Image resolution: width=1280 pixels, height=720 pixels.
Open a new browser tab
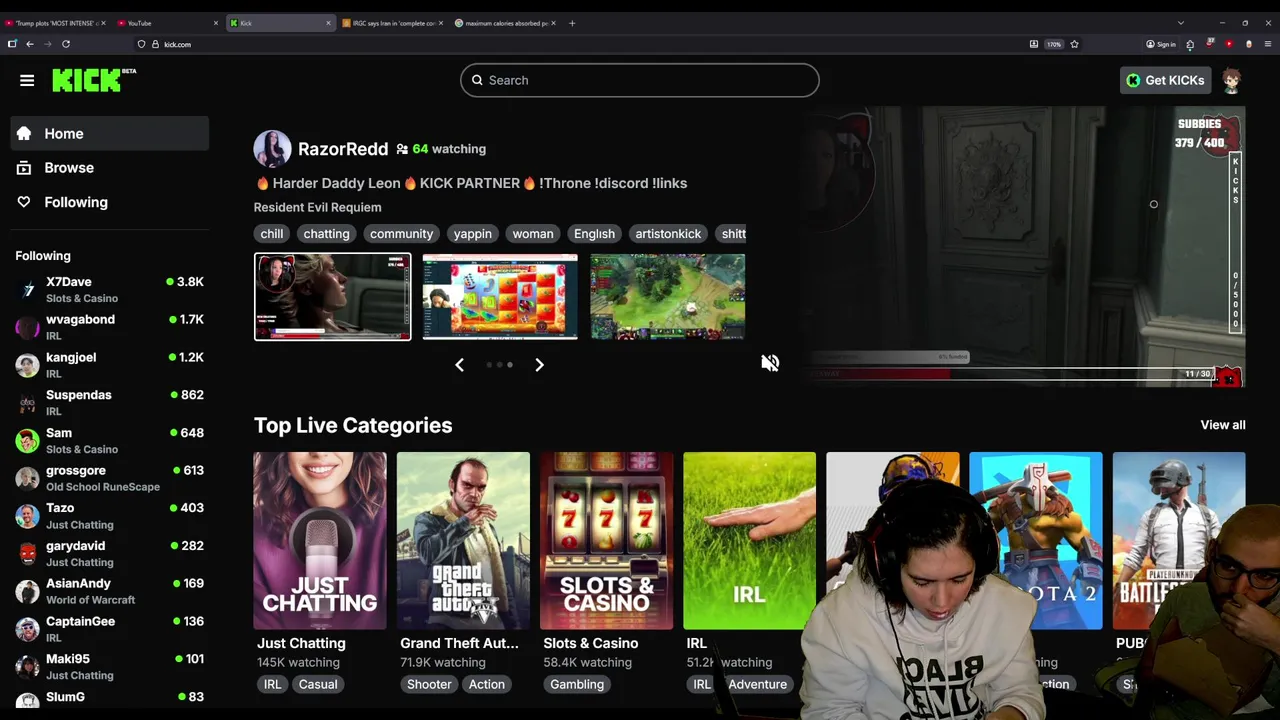[x=572, y=23]
